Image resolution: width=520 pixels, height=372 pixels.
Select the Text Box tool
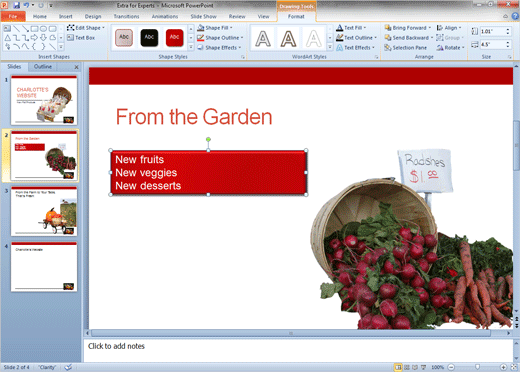coord(81,38)
